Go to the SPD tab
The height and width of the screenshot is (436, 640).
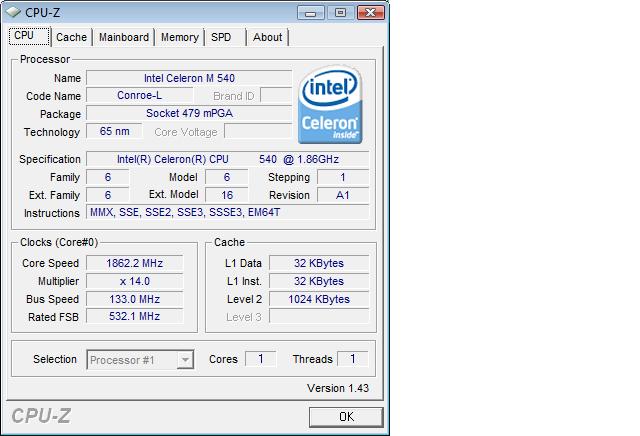221,37
